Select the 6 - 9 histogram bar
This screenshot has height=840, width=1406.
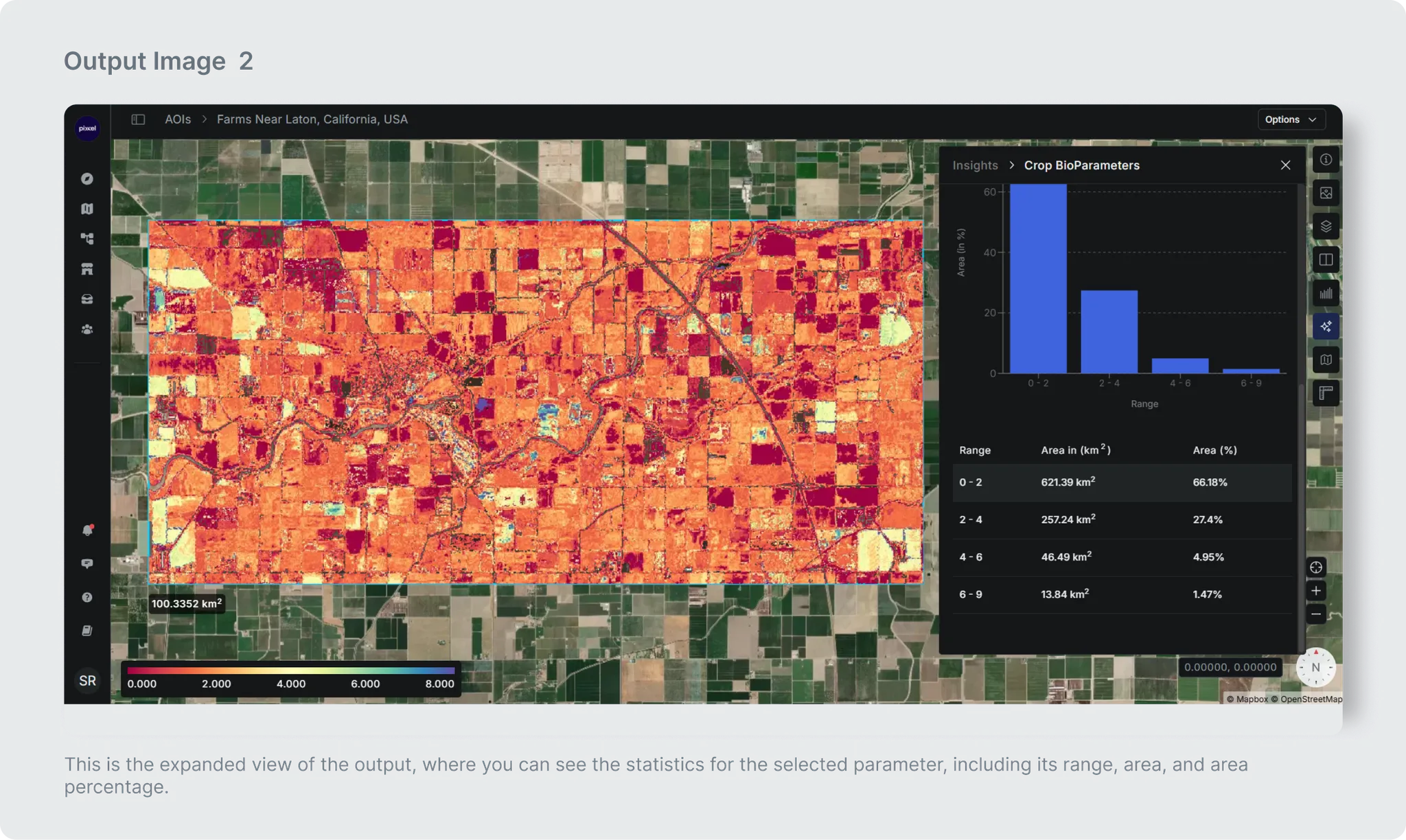click(x=1251, y=371)
